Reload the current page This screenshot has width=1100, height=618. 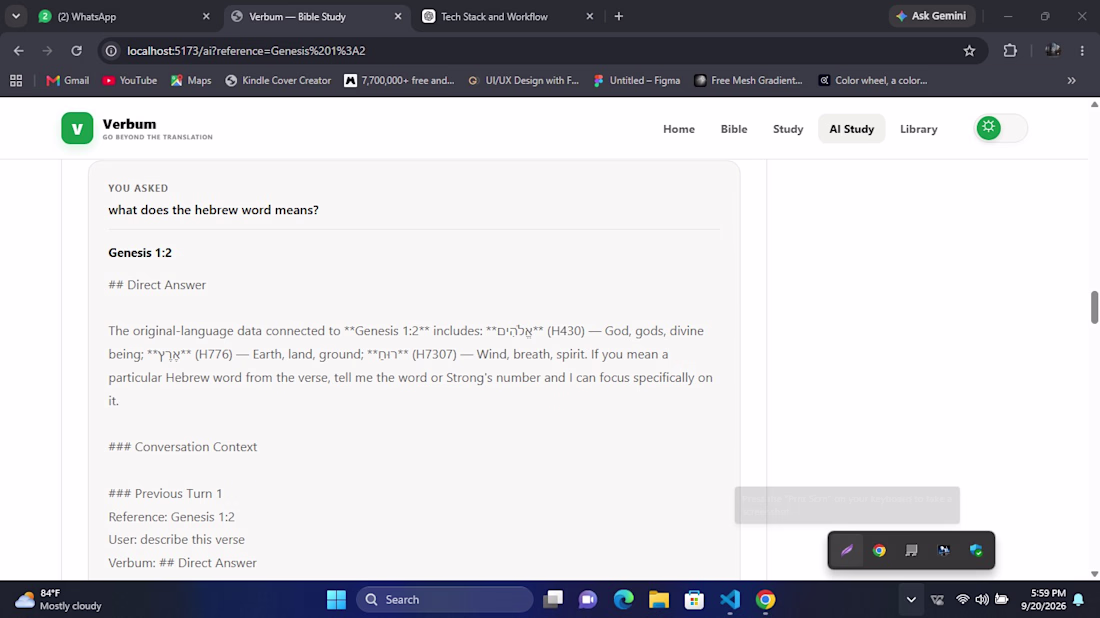click(x=76, y=51)
